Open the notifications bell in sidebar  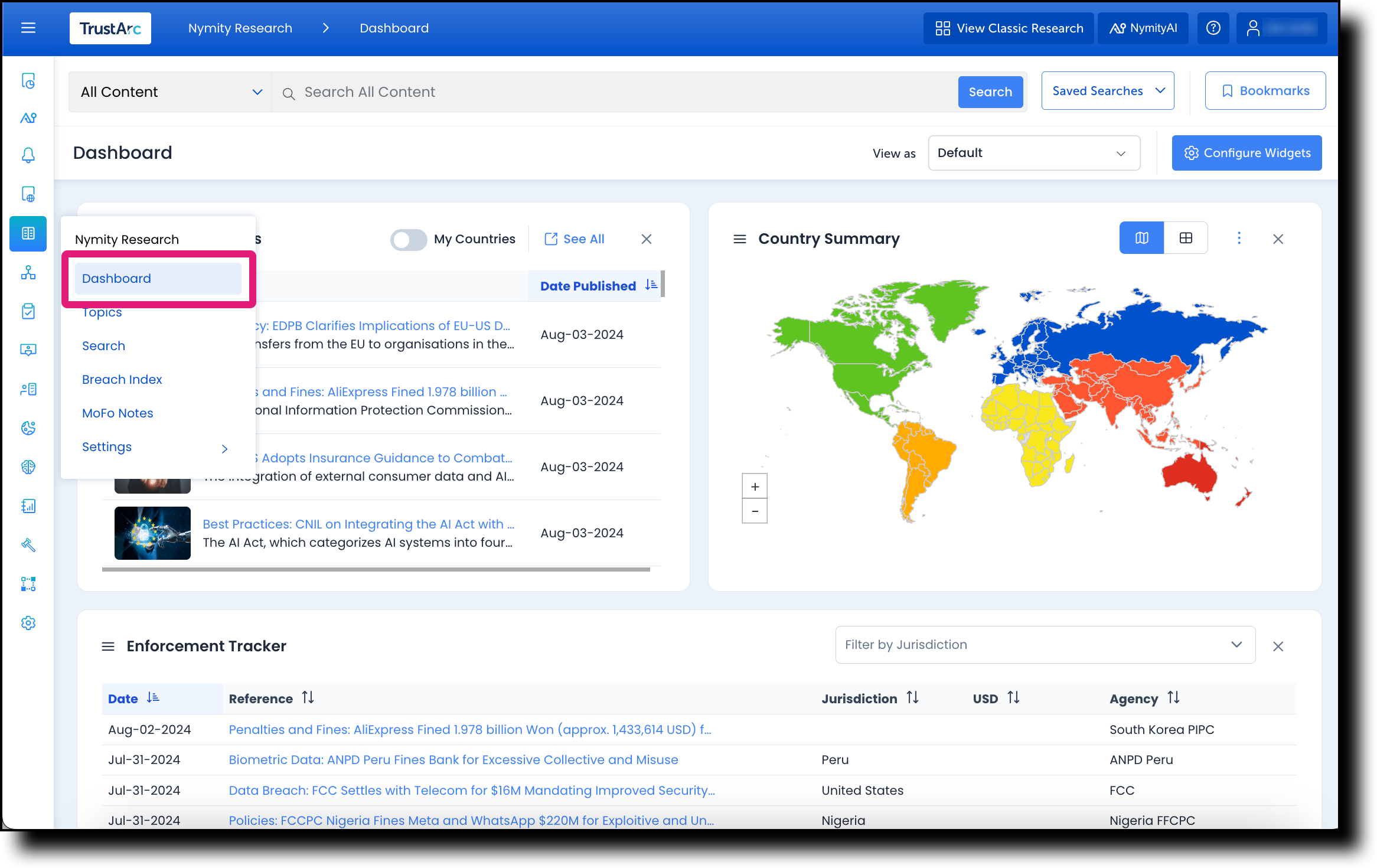click(28, 155)
